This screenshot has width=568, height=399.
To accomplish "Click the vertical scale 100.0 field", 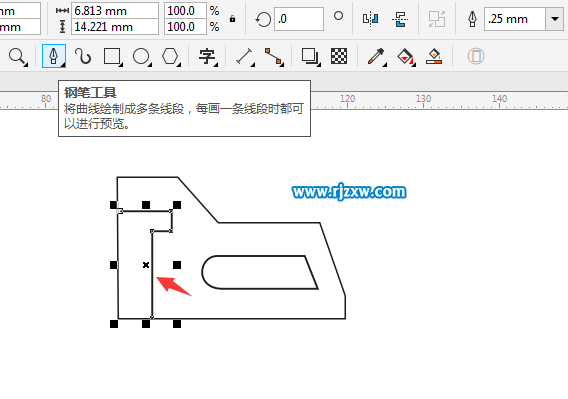I will (185, 27).
